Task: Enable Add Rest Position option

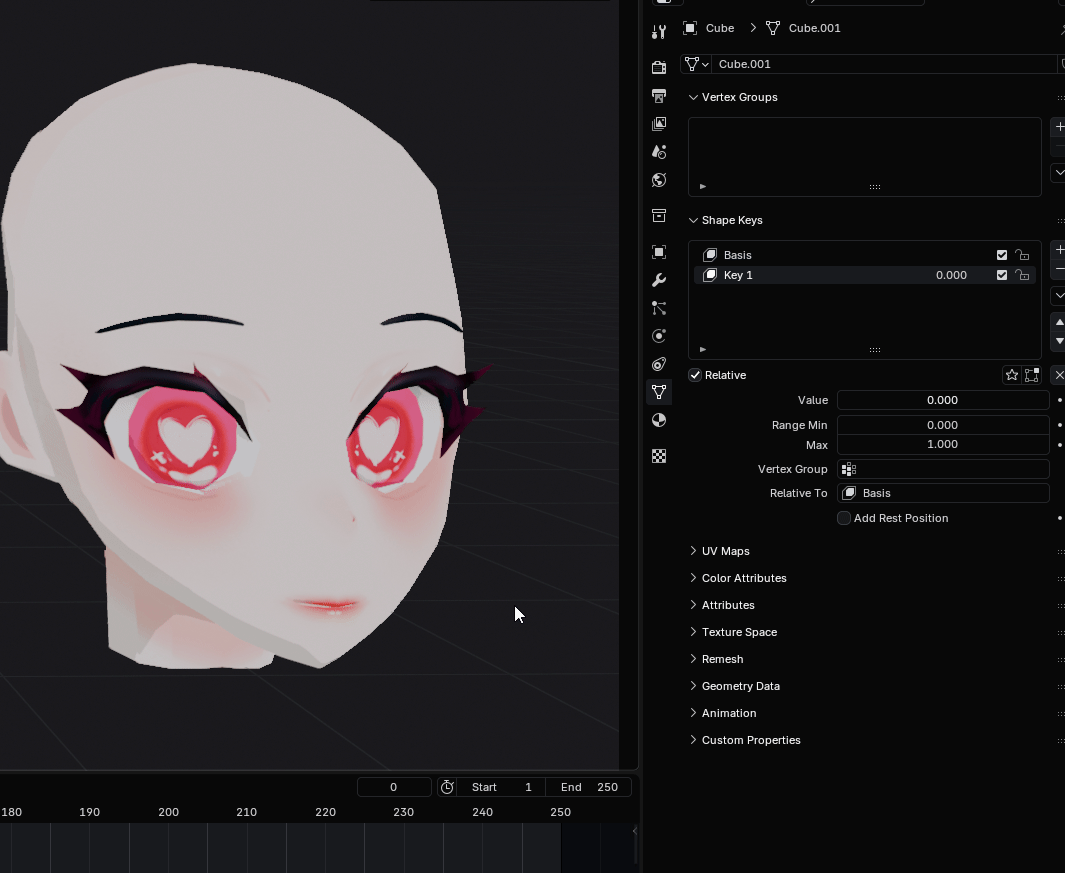Action: click(844, 518)
